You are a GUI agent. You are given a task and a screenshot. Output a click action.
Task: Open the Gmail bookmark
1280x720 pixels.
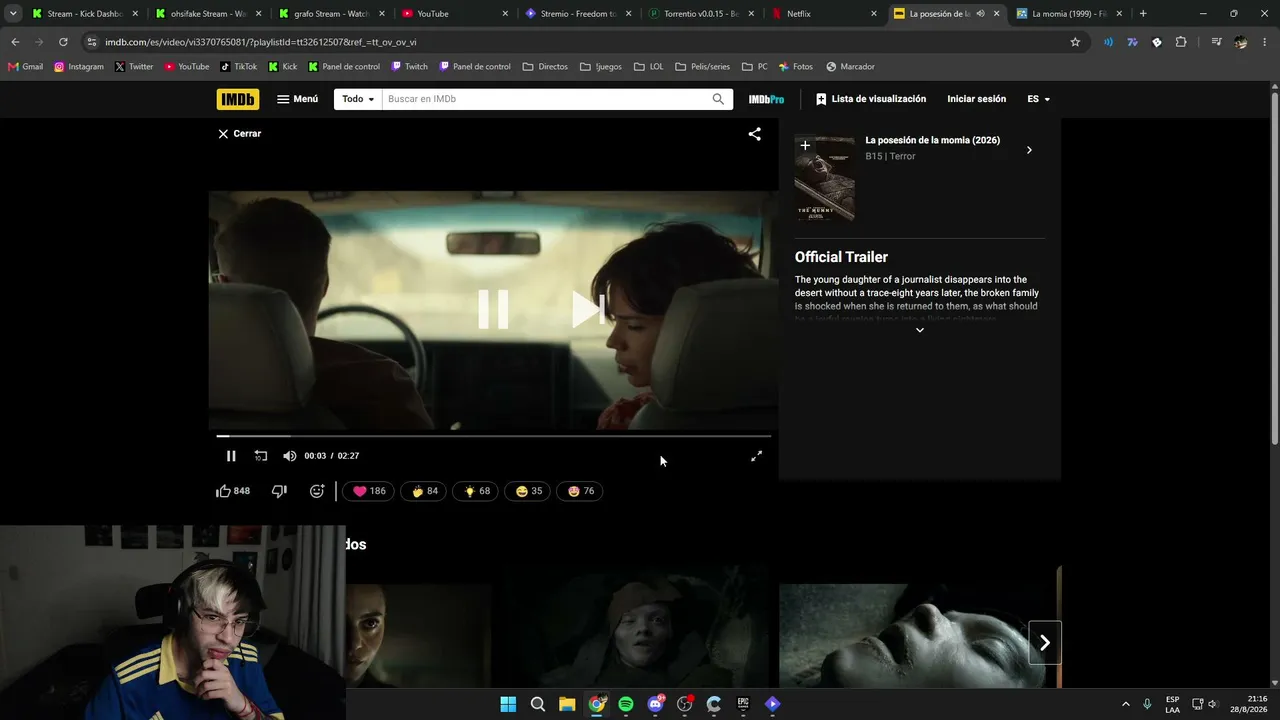(x=26, y=67)
